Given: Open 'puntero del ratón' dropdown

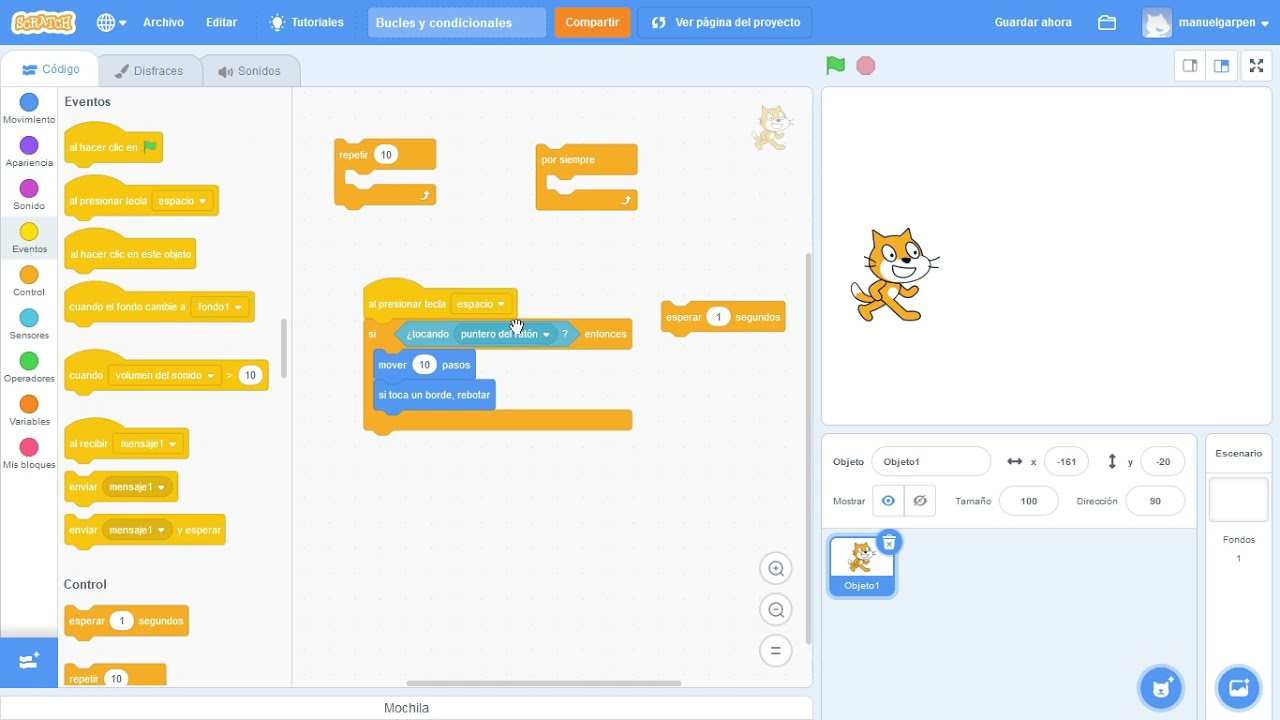Looking at the screenshot, I should [506, 334].
